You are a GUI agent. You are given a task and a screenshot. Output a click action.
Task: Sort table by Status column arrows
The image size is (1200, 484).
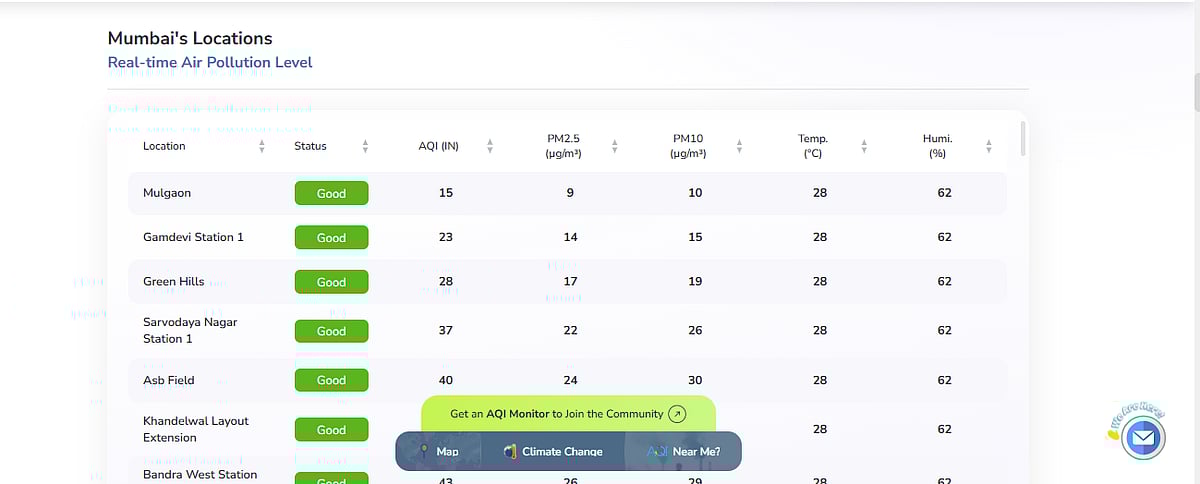point(365,146)
